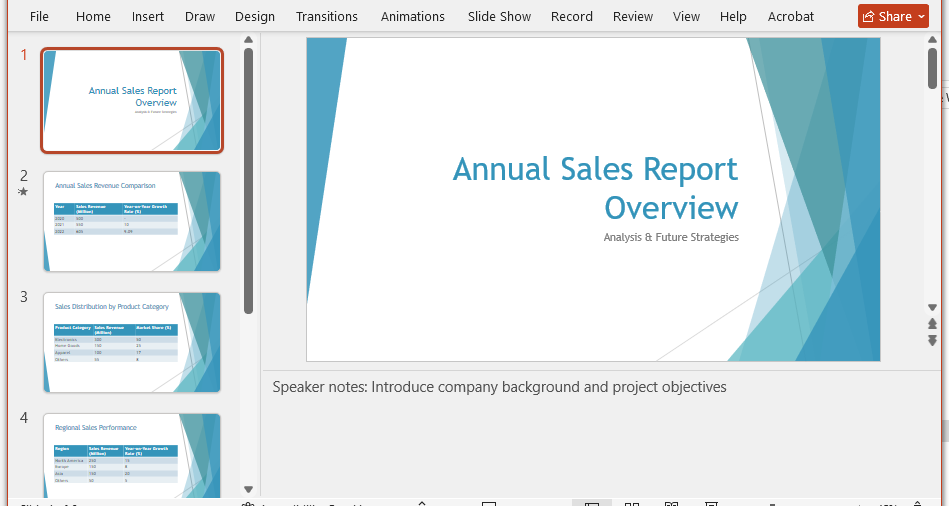Viewport: 949px width, 506px height.
Task: Click the animation star icon under slide 2
Action: (24, 192)
